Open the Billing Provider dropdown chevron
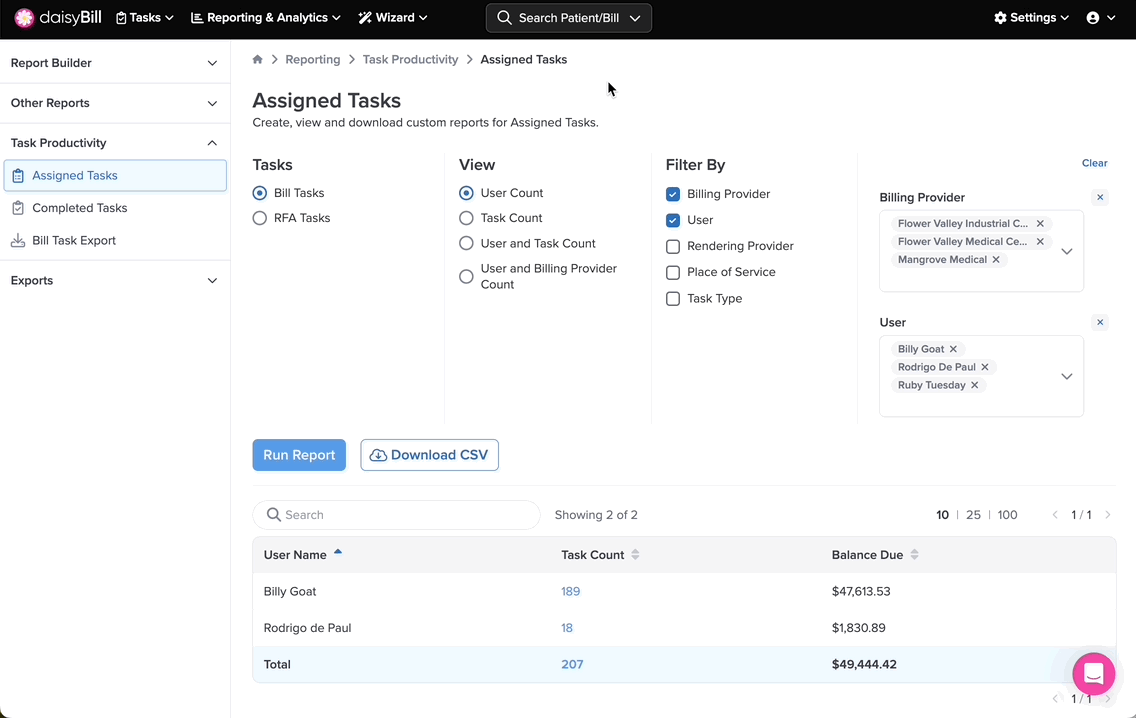Viewport: 1136px width, 718px height. pos(1066,251)
